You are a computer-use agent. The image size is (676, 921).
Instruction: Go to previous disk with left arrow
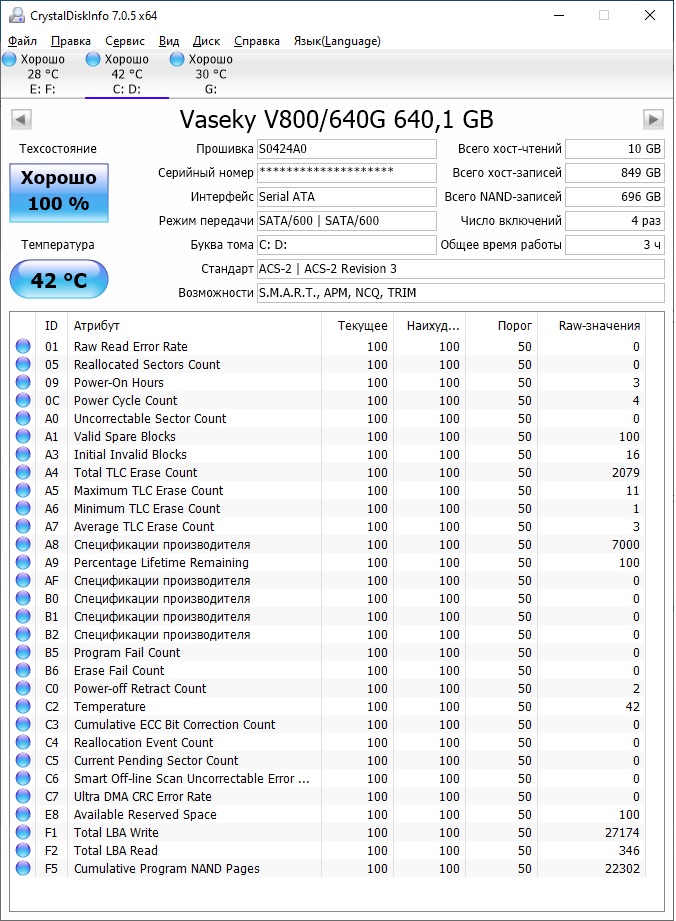21,120
